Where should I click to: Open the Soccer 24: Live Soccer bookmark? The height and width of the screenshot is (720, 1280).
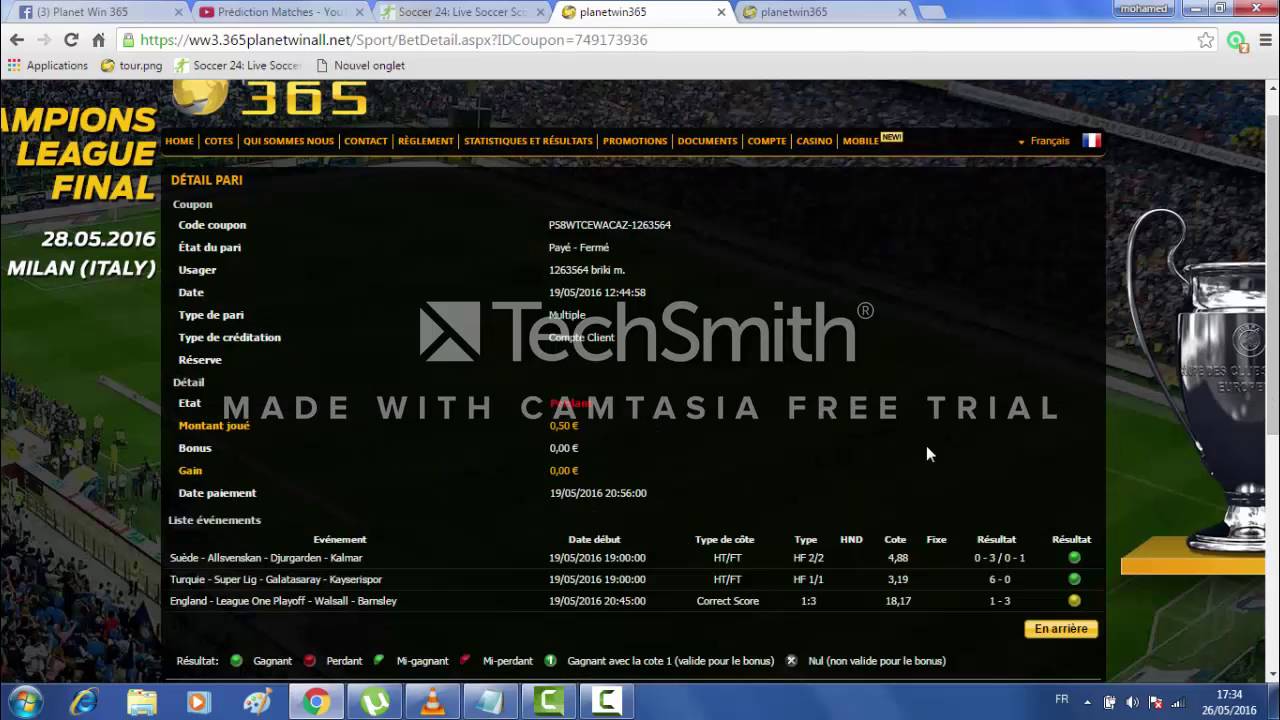[237, 65]
